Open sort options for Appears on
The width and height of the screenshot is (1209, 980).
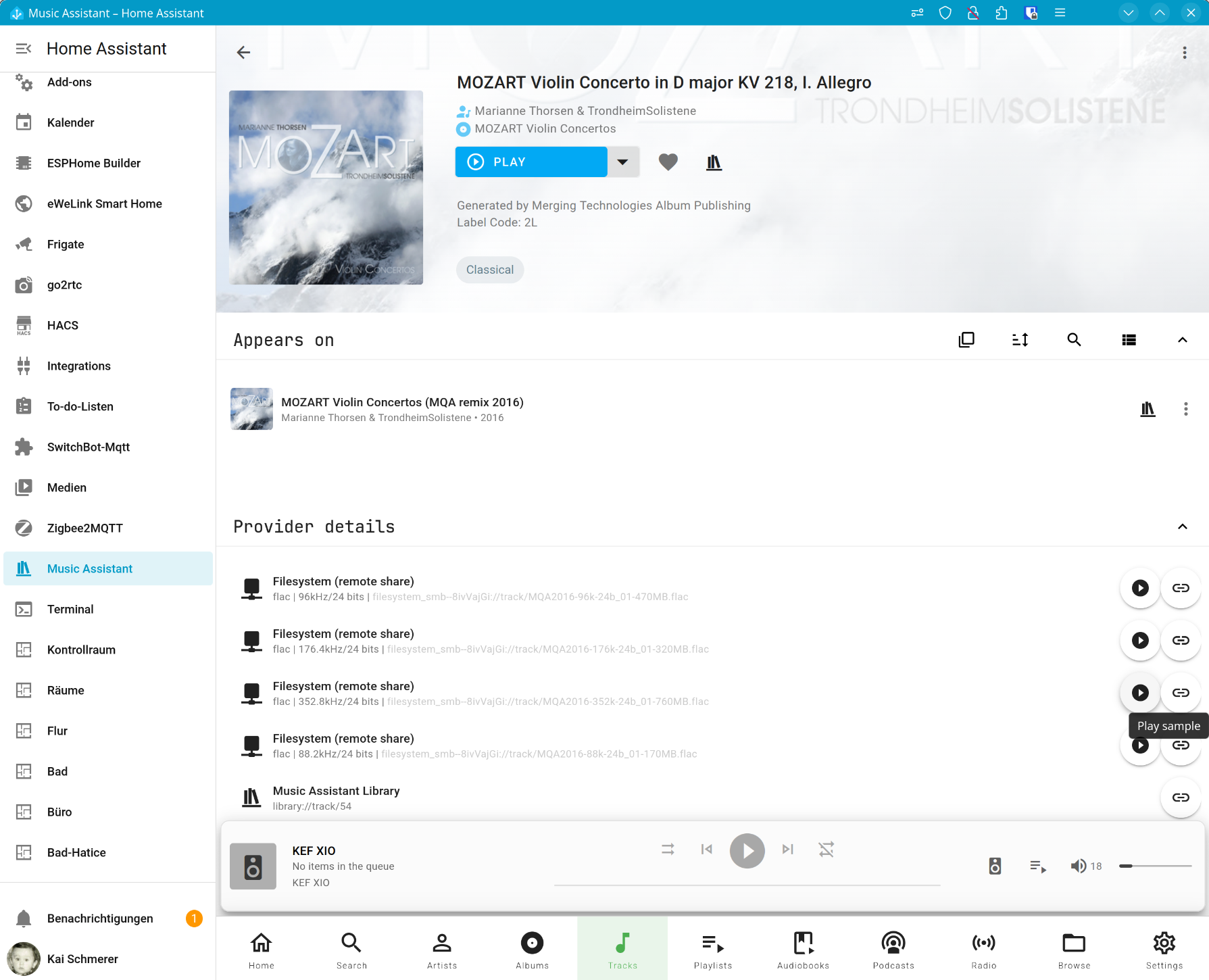tap(1020, 340)
